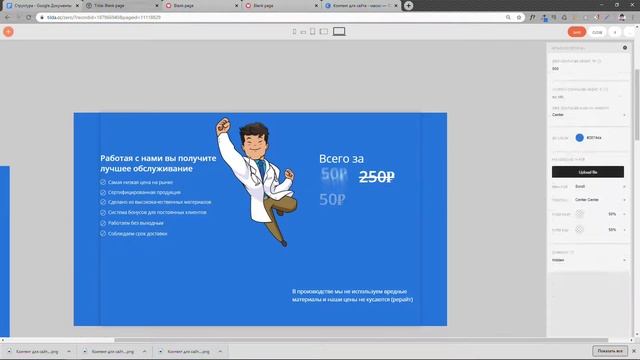
Task: Open options arrow for the third downloaded file
Action: click(x=220, y=351)
